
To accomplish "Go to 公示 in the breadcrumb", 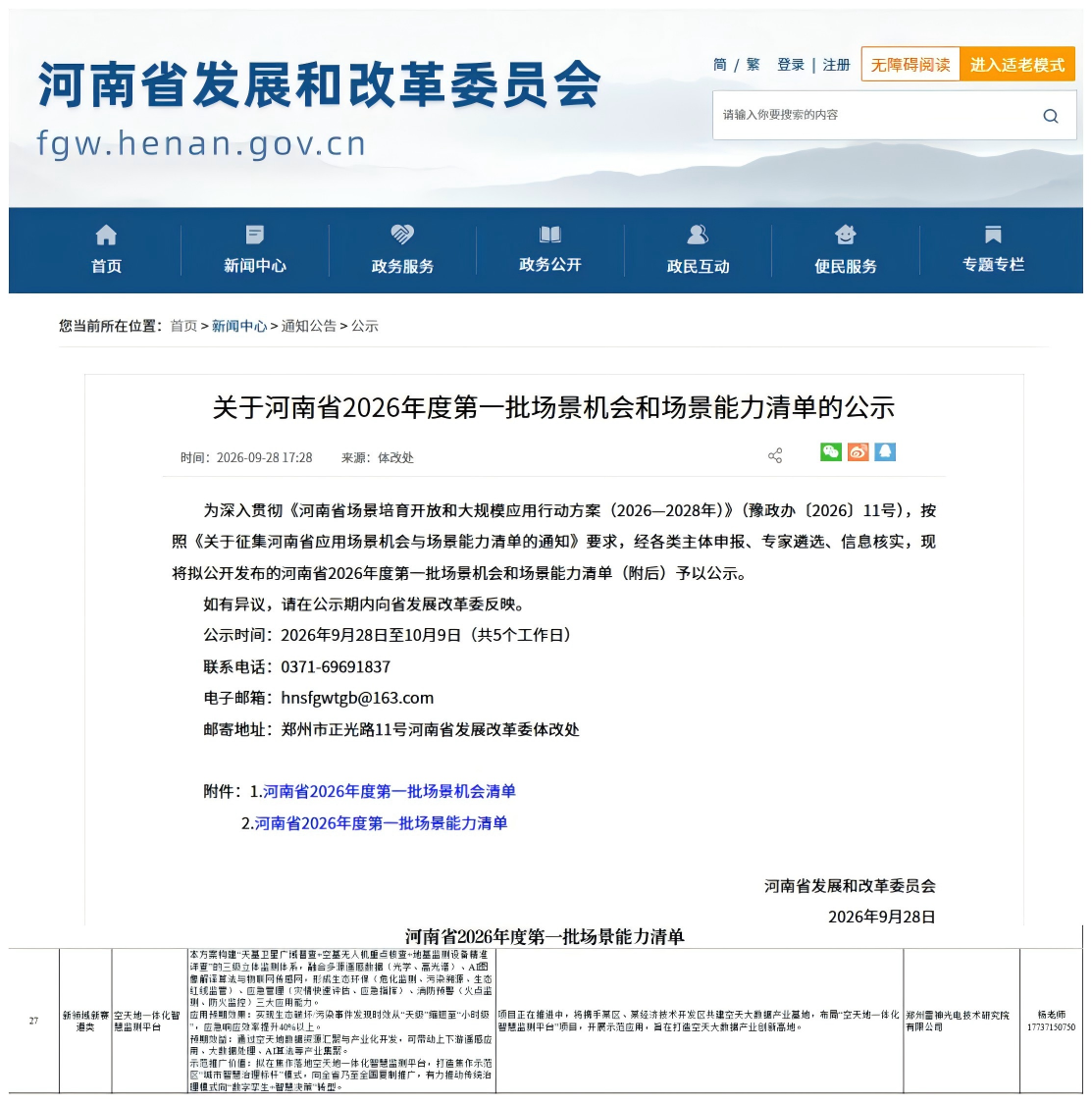I will coord(365,326).
